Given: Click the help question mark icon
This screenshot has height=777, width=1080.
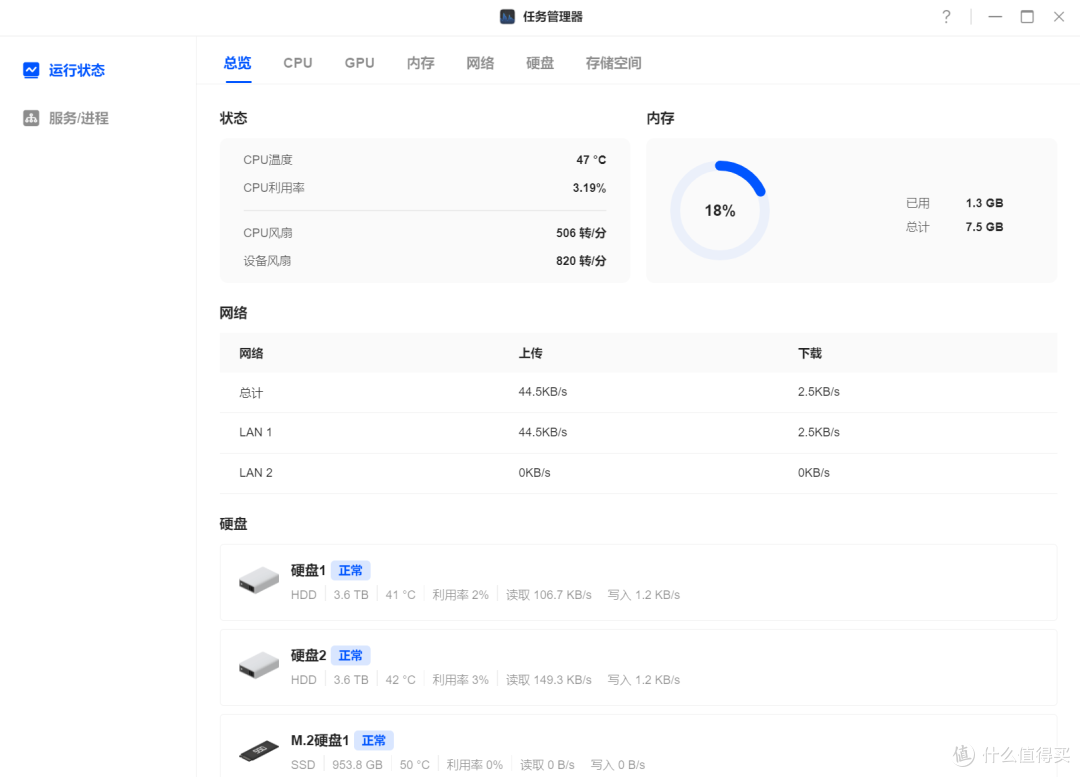Looking at the screenshot, I should pyautogui.click(x=946, y=17).
